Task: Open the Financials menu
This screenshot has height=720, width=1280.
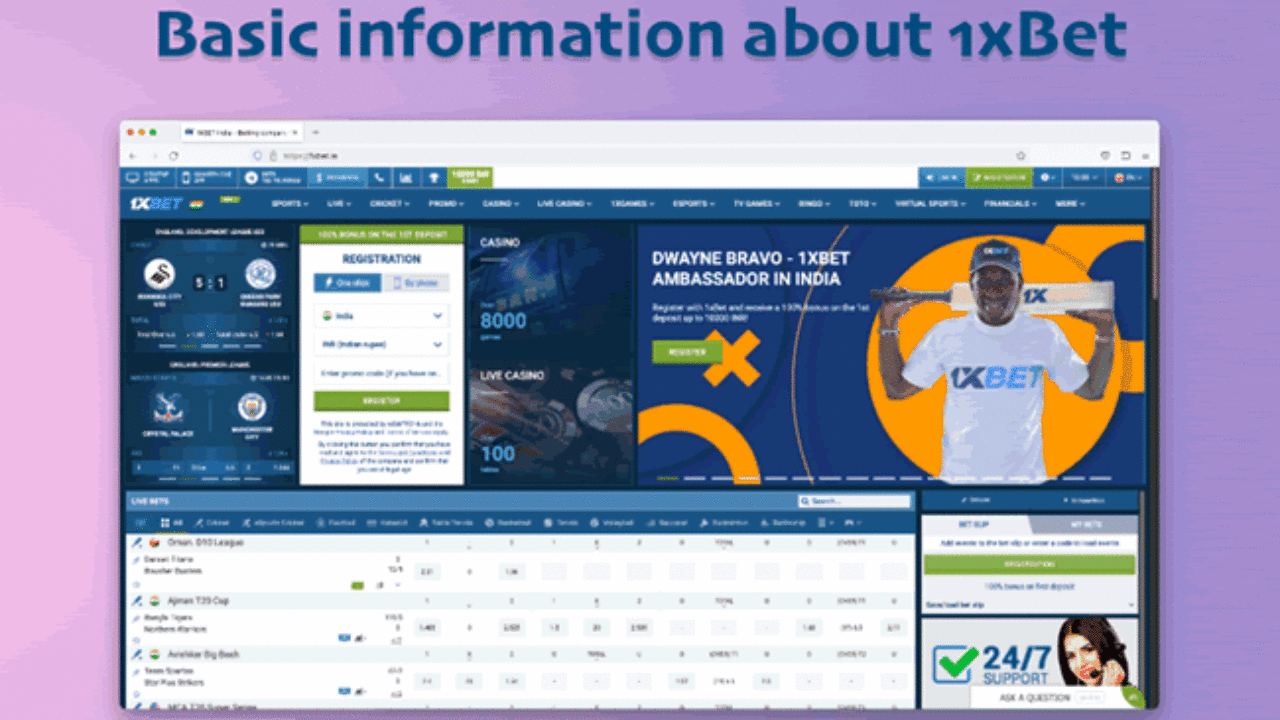Action: pos(1011,203)
